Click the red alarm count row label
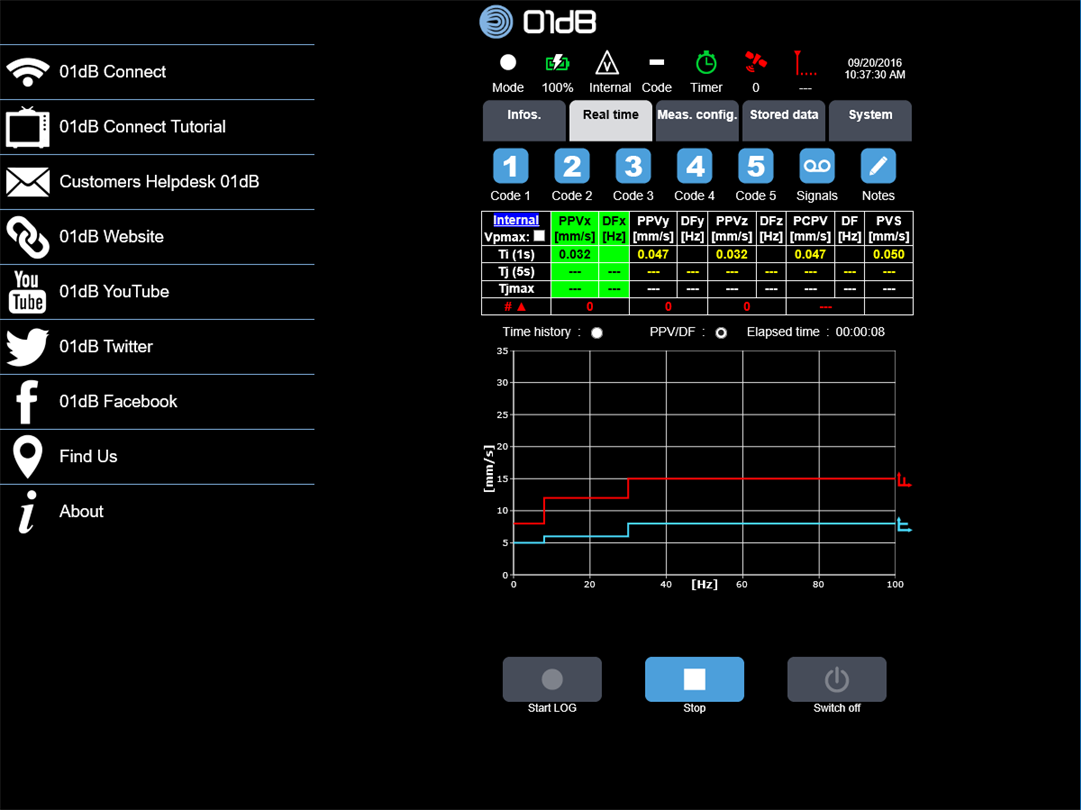Screen dimensions: 1081x810 coord(516,307)
